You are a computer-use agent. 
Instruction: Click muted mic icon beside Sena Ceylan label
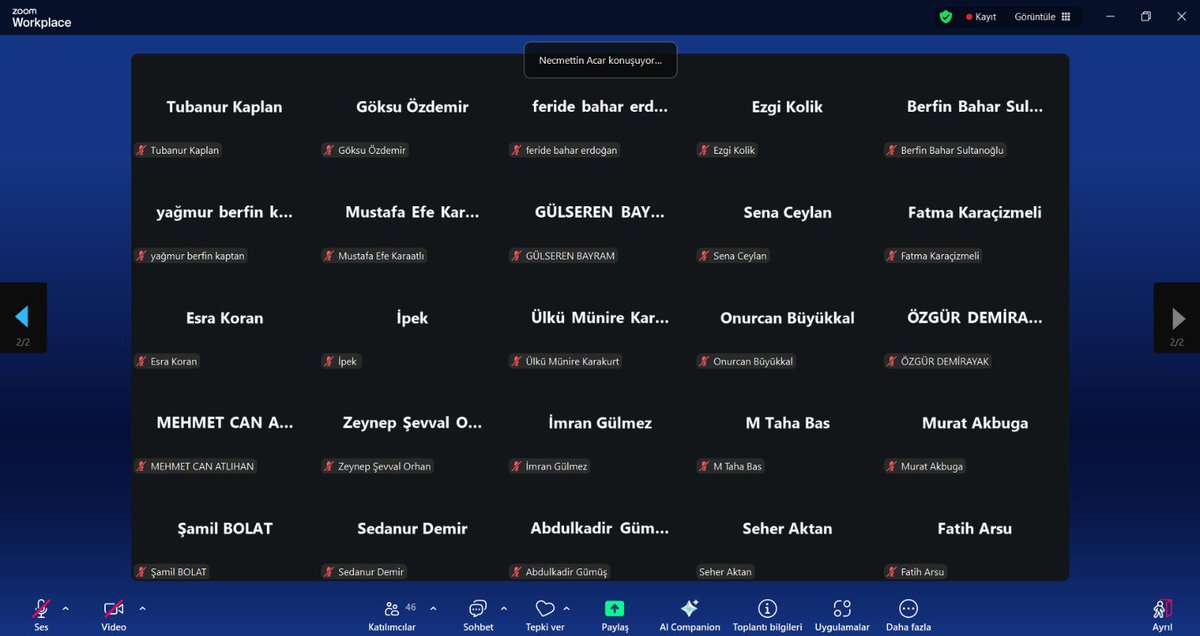pos(704,256)
